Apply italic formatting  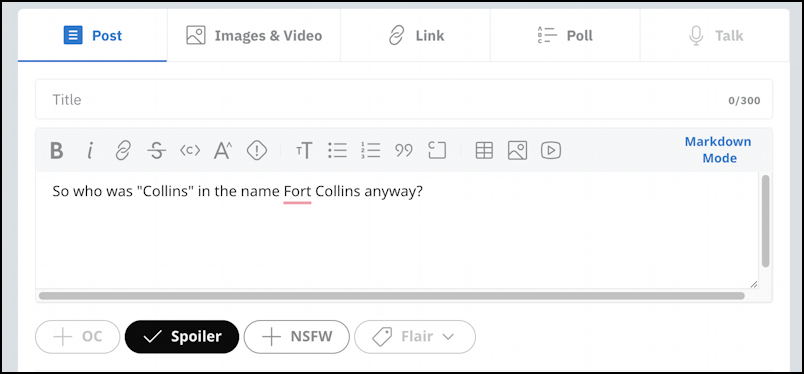pos(90,150)
